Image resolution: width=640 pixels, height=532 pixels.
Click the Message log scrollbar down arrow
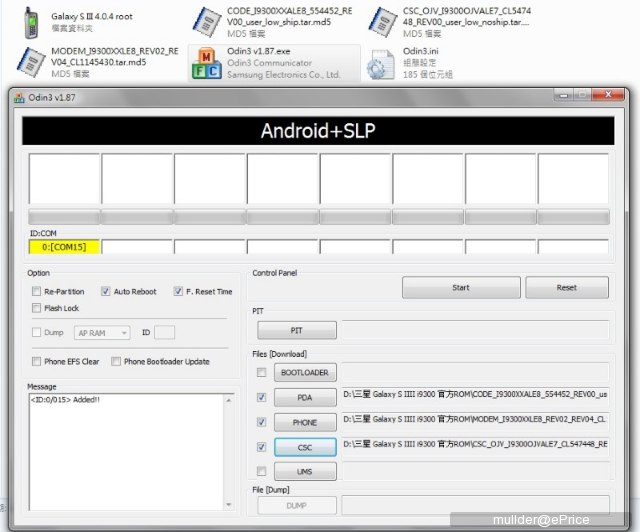click(x=229, y=505)
